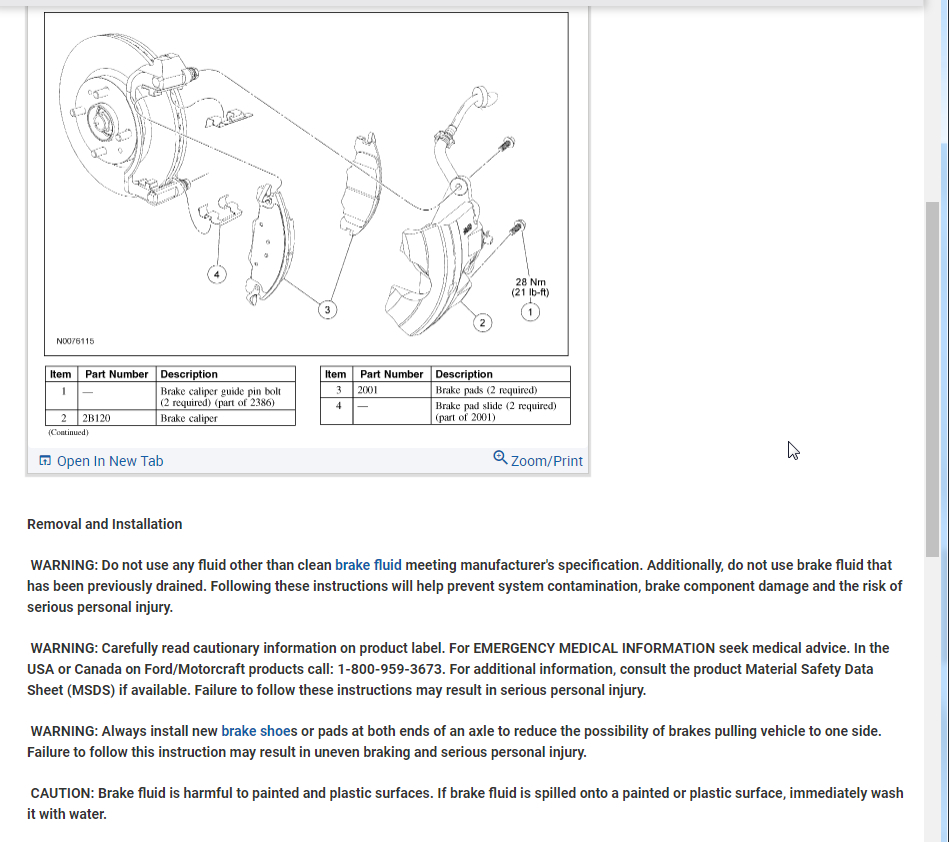
Task: Click the vertical scrollbar thumb
Action: coord(932,380)
